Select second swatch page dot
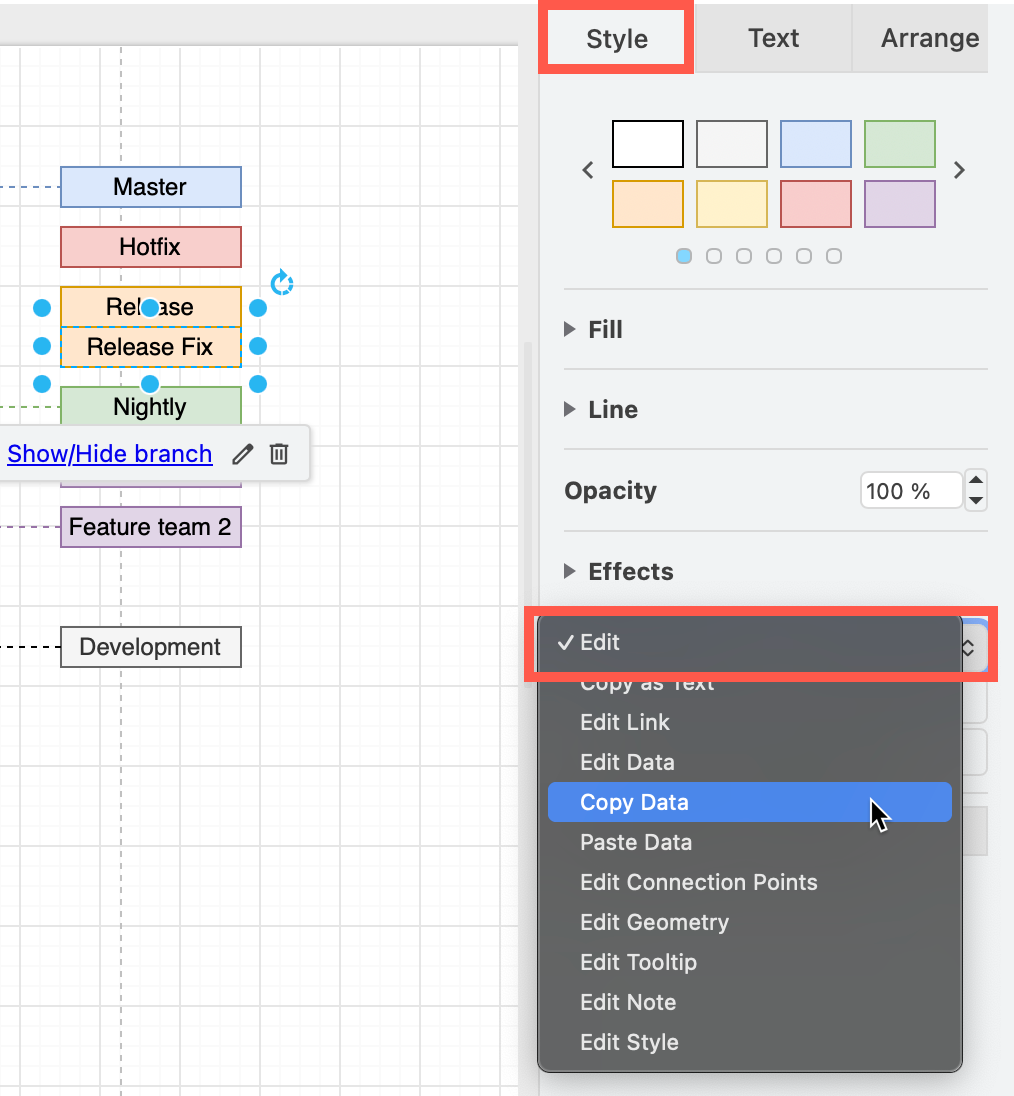 pos(714,256)
